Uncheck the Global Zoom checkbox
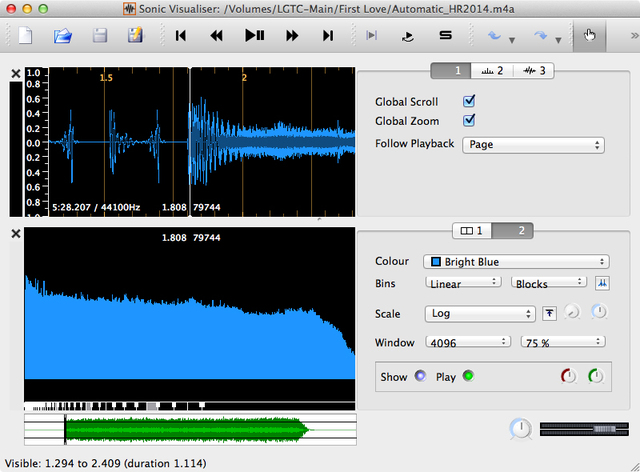The image size is (640, 472). [x=469, y=121]
